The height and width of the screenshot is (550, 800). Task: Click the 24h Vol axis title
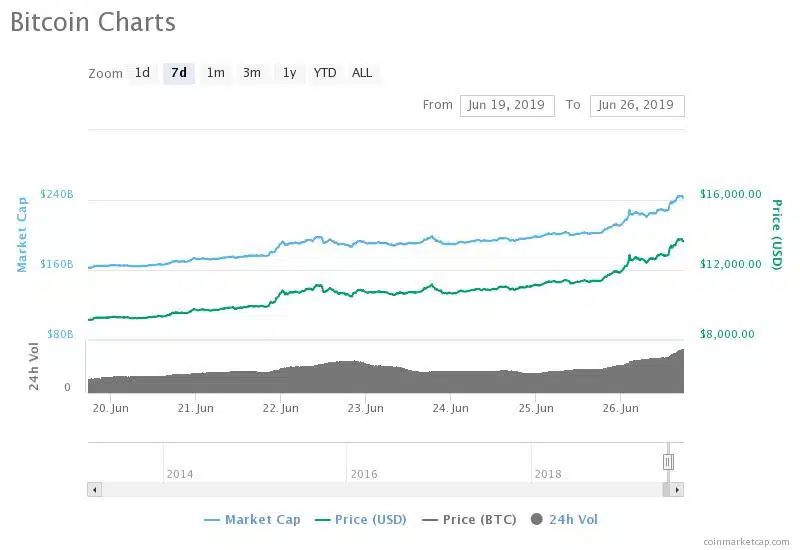click(34, 366)
